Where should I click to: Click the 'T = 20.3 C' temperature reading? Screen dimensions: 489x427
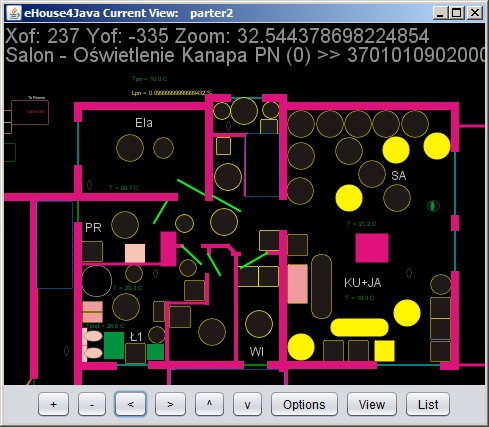pyautogui.click(x=128, y=288)
